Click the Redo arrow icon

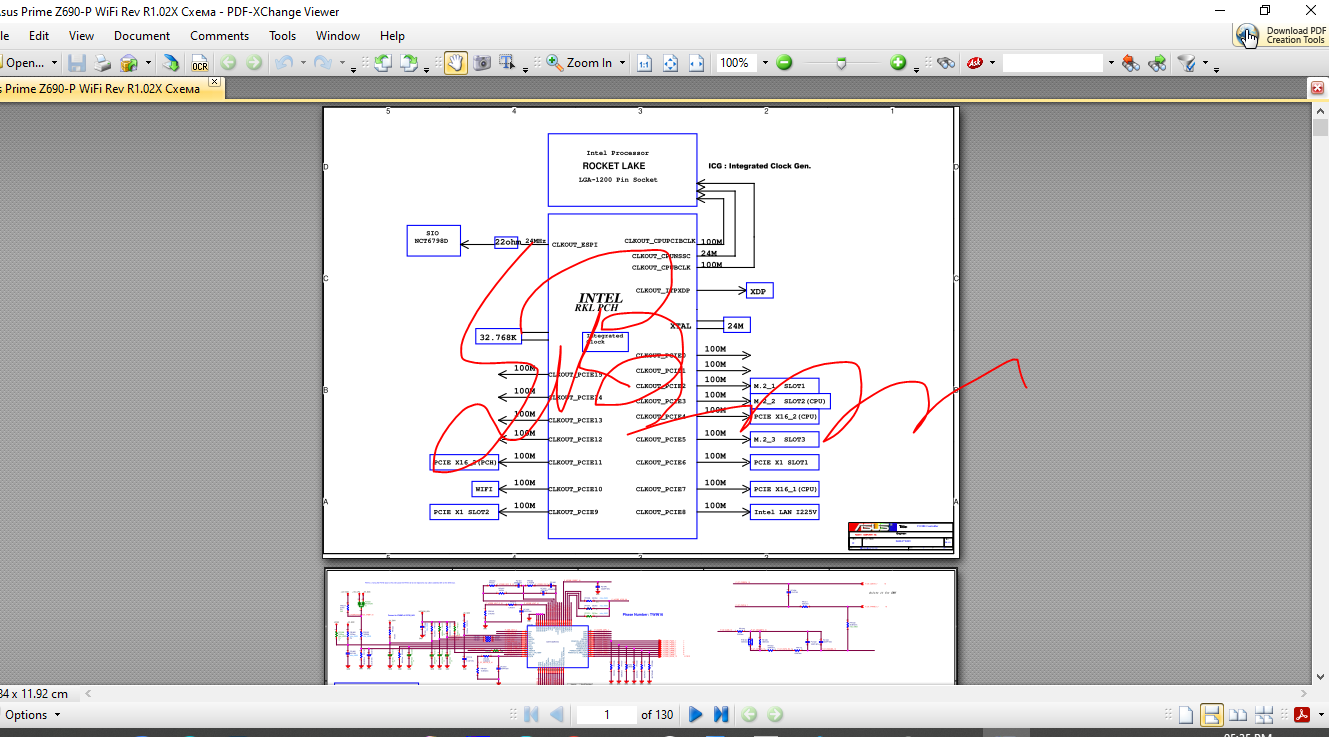(322, 63)
